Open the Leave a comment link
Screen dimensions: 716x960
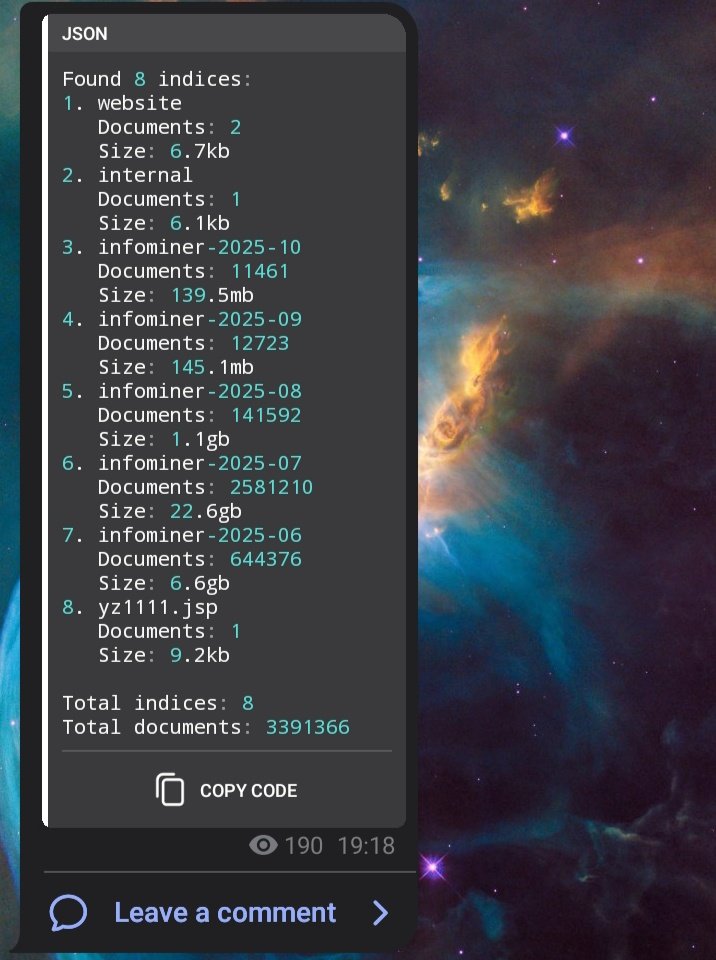(x=225, y=913)
